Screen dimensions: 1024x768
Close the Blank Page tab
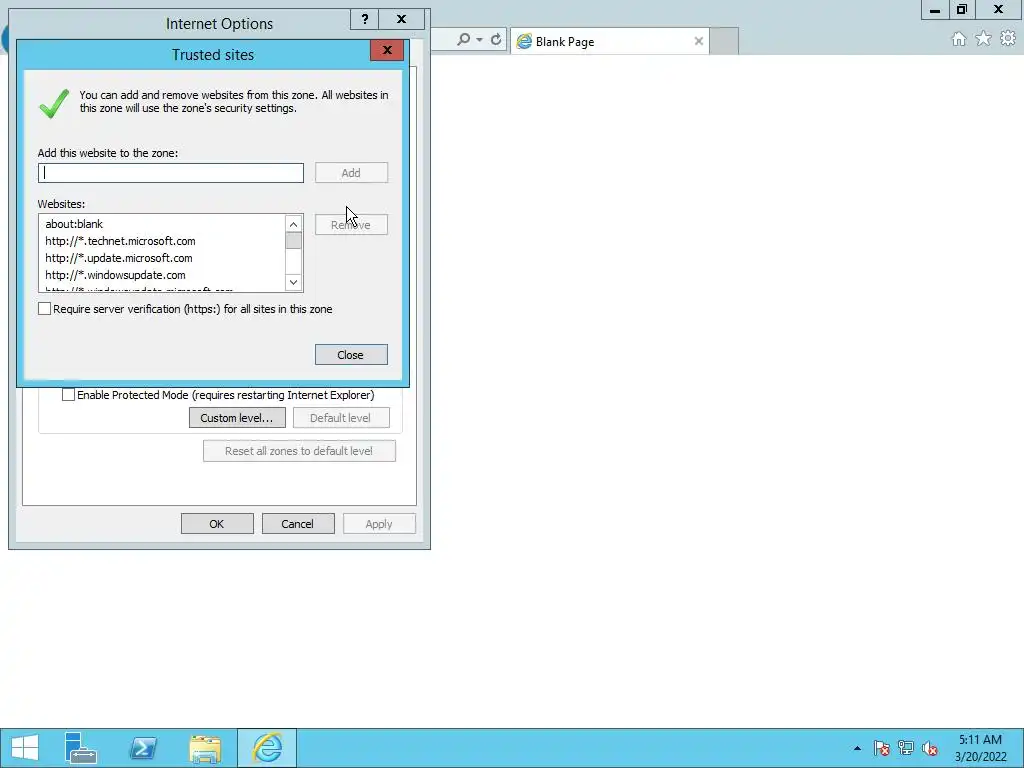pos(699,41)
